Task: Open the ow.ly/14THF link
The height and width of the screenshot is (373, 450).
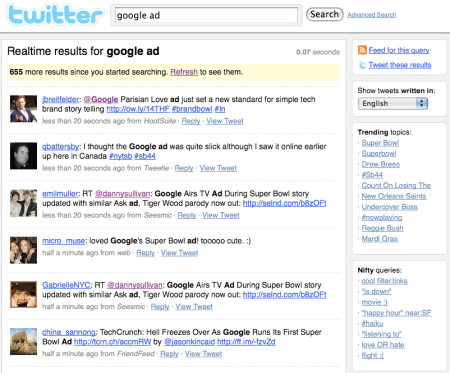Action: pyautogui.click(x=138, y=109)
